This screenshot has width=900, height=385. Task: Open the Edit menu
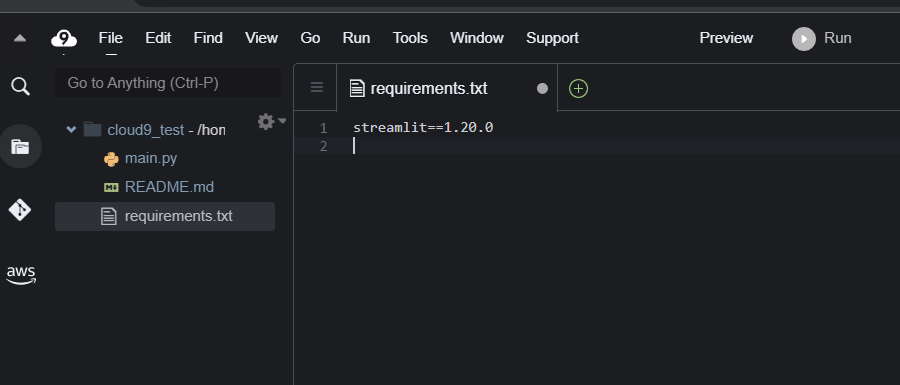click(x=158, y=38)
